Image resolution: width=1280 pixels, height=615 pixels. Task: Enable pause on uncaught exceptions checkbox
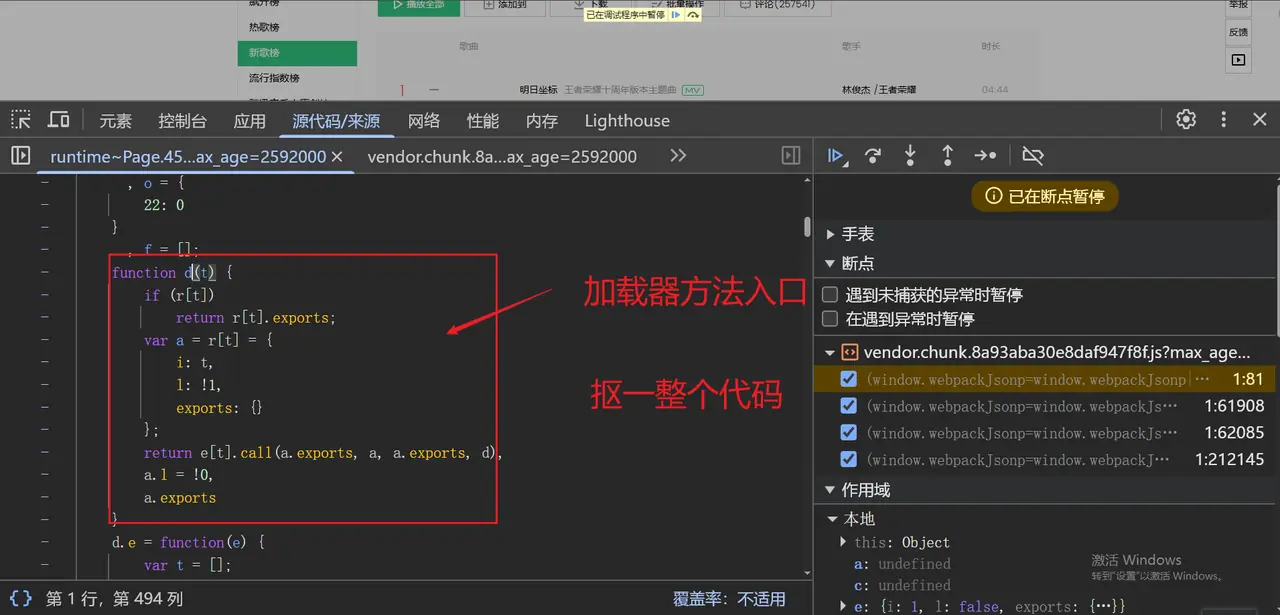pos(829,295)
